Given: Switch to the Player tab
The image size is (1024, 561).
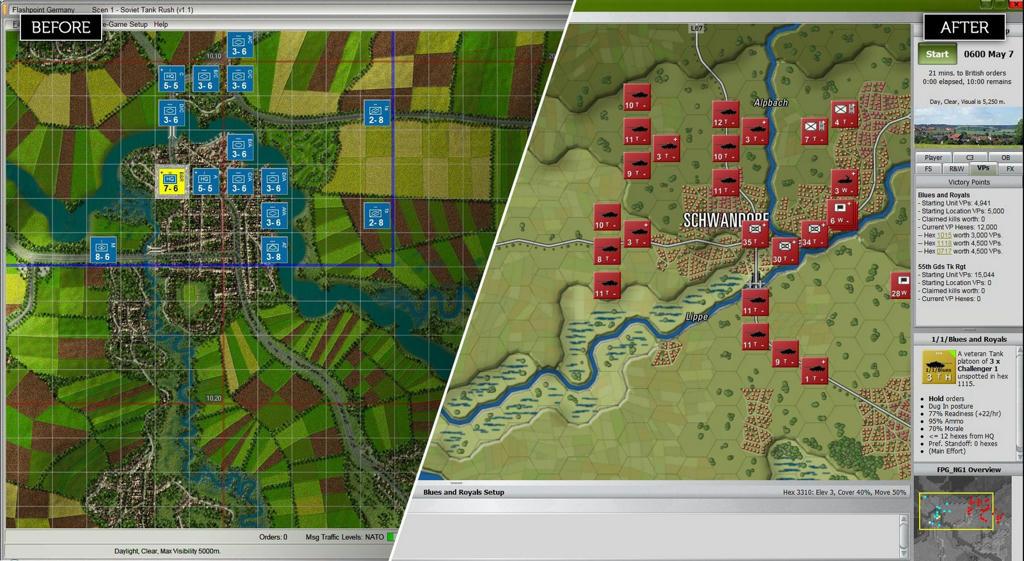Looking at the screenshot, I should 933,157.
